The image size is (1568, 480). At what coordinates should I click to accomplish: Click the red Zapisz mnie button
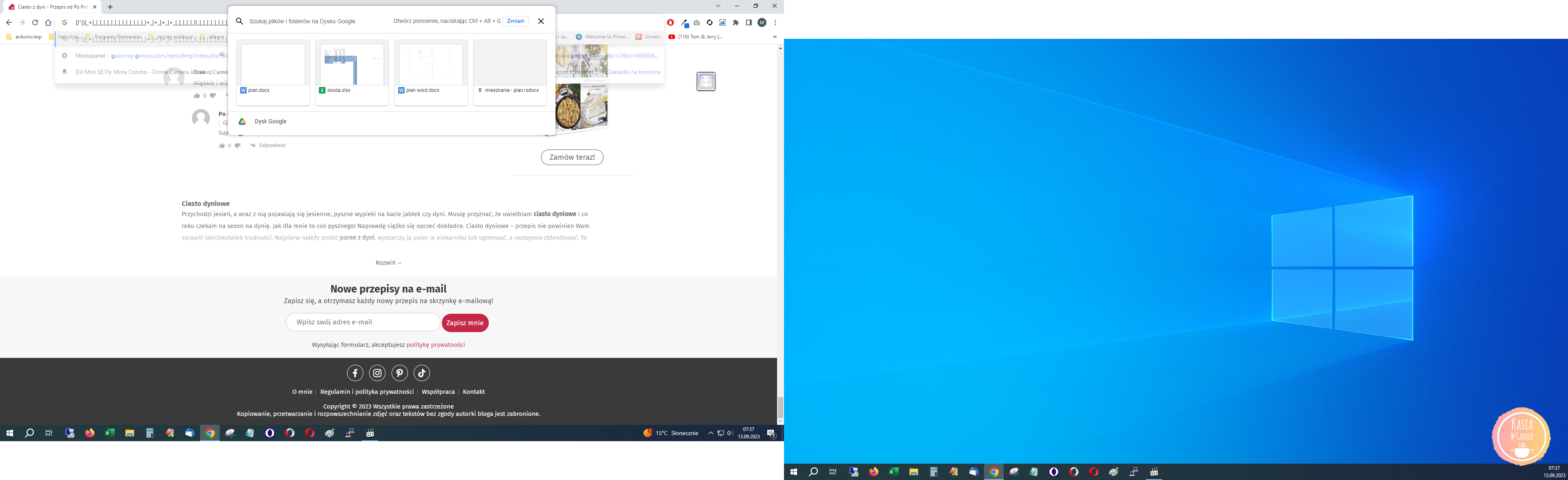[x=465, y=323]
